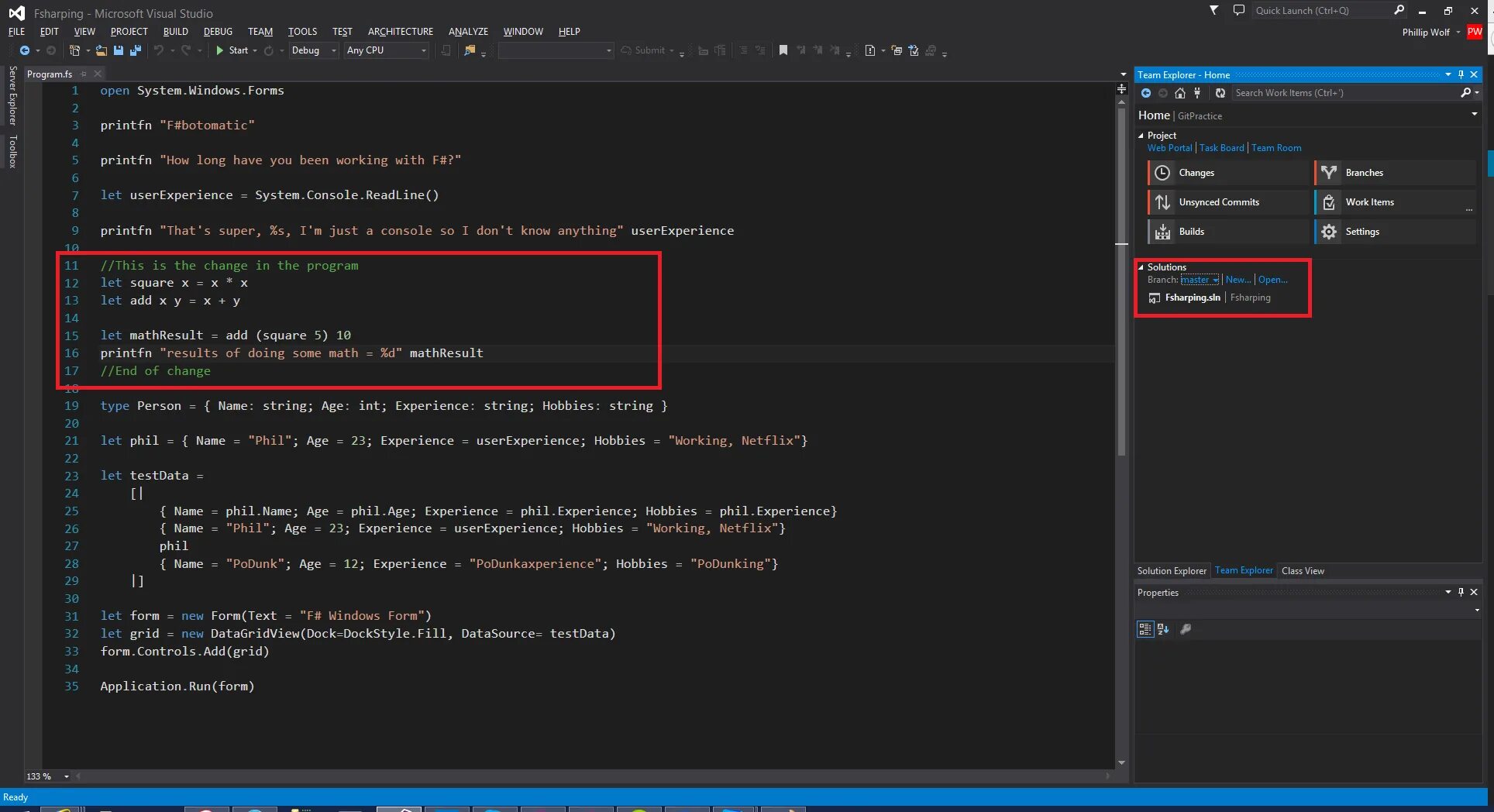Open Builds in Team Explorer

[1228, 232]
